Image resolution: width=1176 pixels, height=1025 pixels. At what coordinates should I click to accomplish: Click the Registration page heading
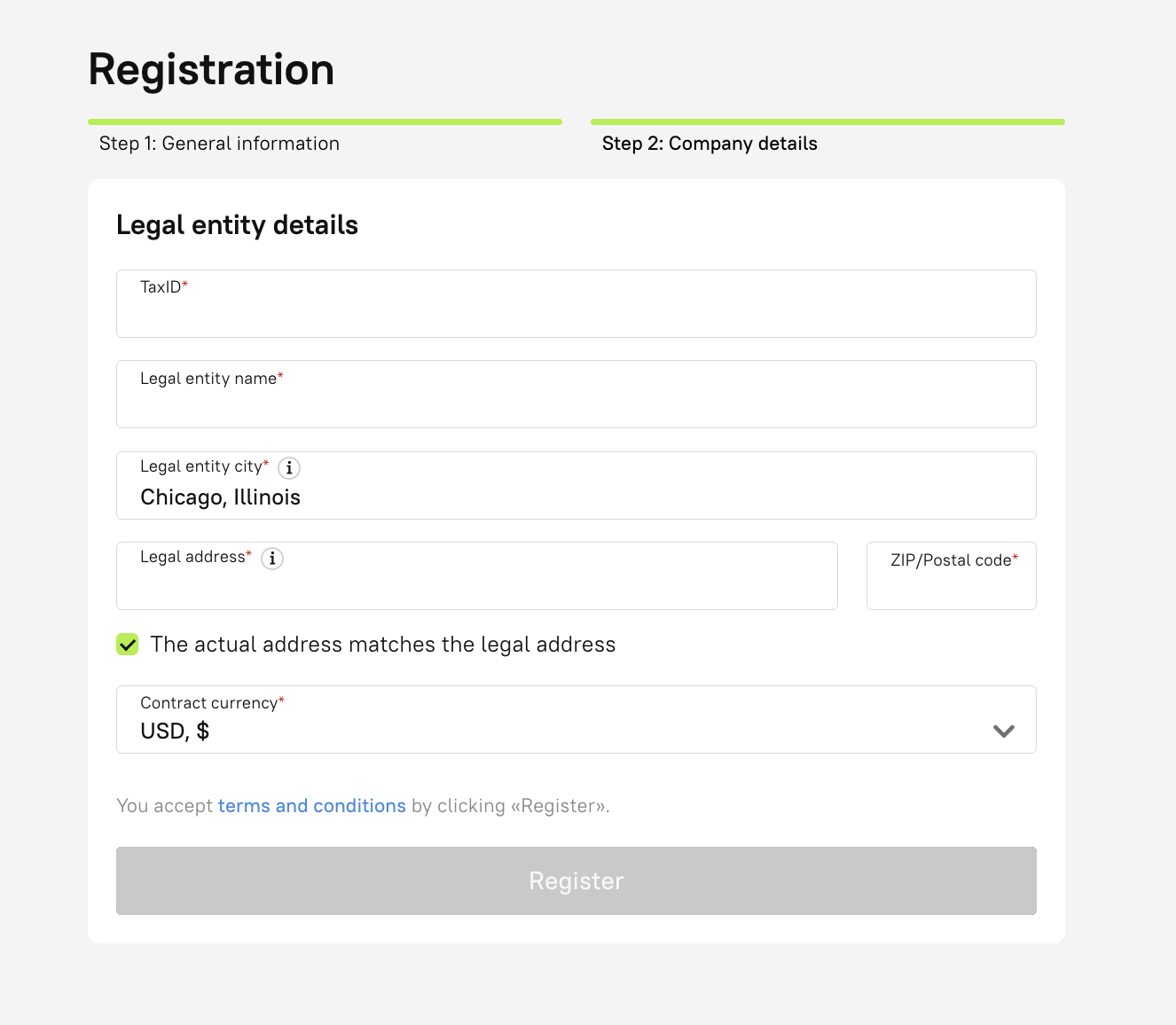tap(211, 69)
